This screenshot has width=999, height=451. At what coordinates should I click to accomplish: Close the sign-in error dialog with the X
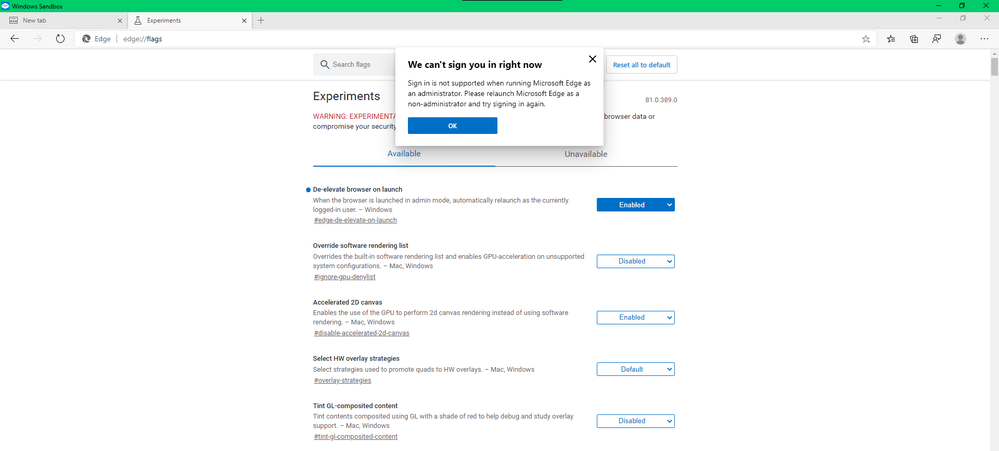click(x=593, y=59)
